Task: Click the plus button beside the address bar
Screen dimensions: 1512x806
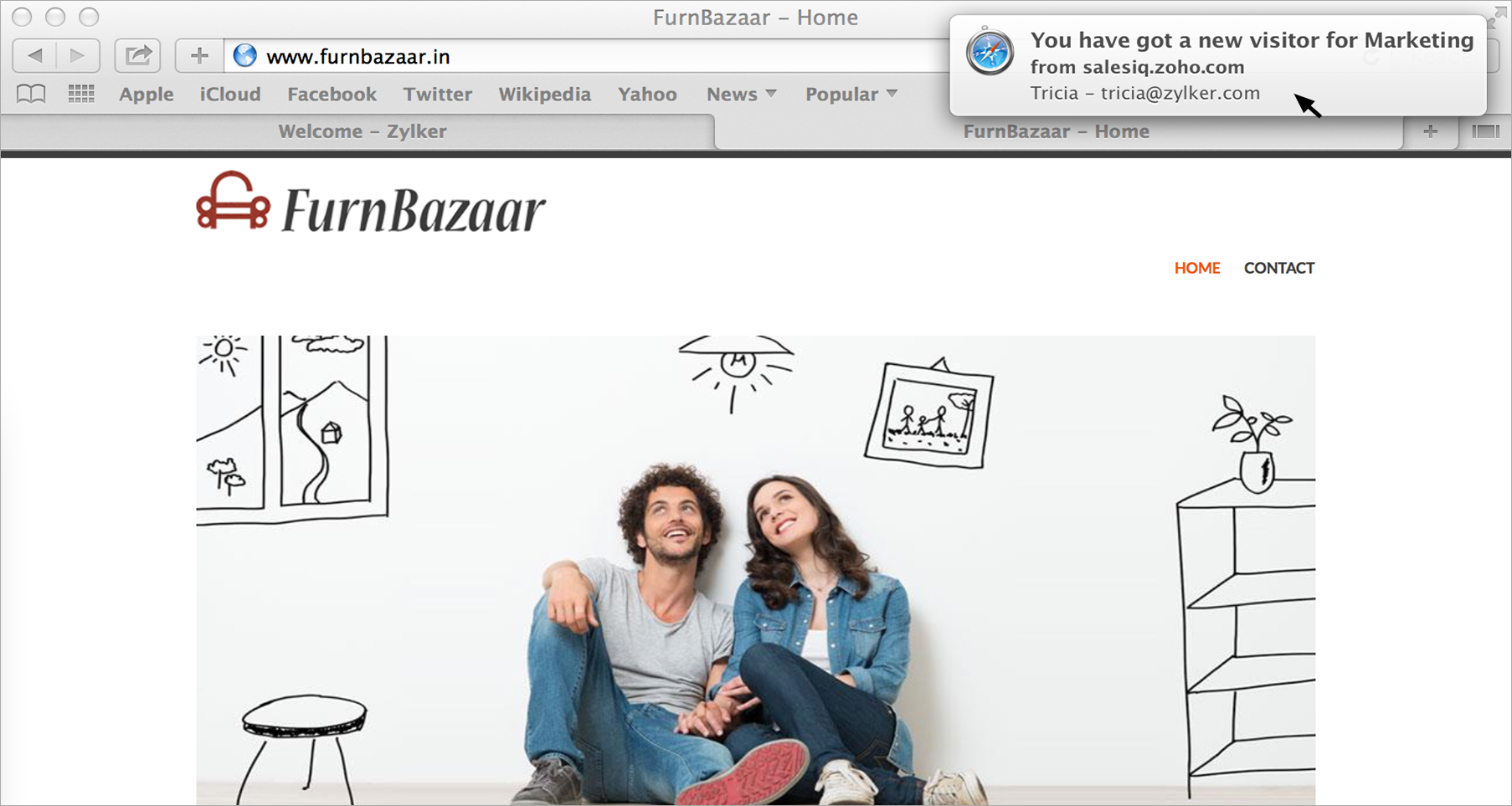Action: [x=198, y=56]
